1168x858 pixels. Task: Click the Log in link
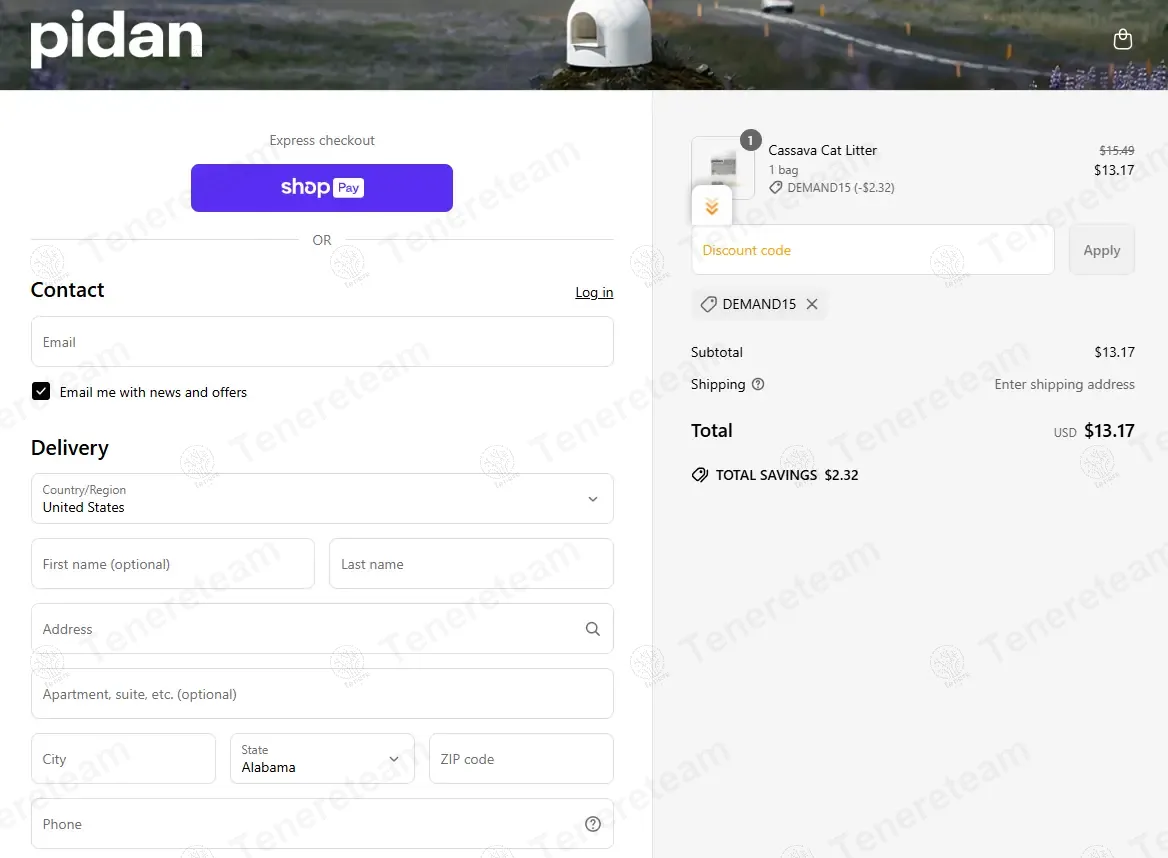tap(594, 292)
